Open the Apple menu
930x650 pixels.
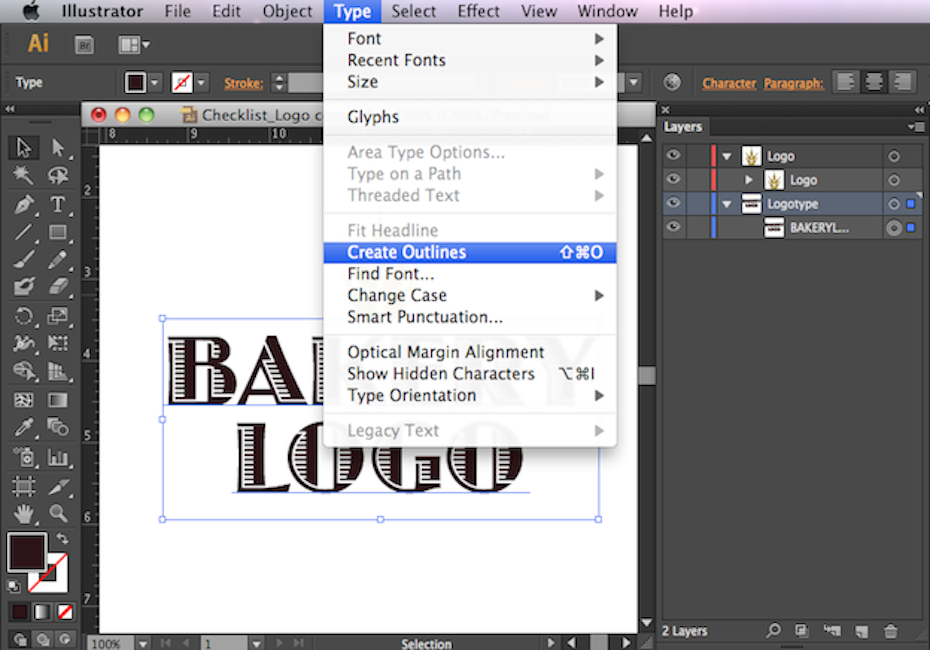[31, 12]
